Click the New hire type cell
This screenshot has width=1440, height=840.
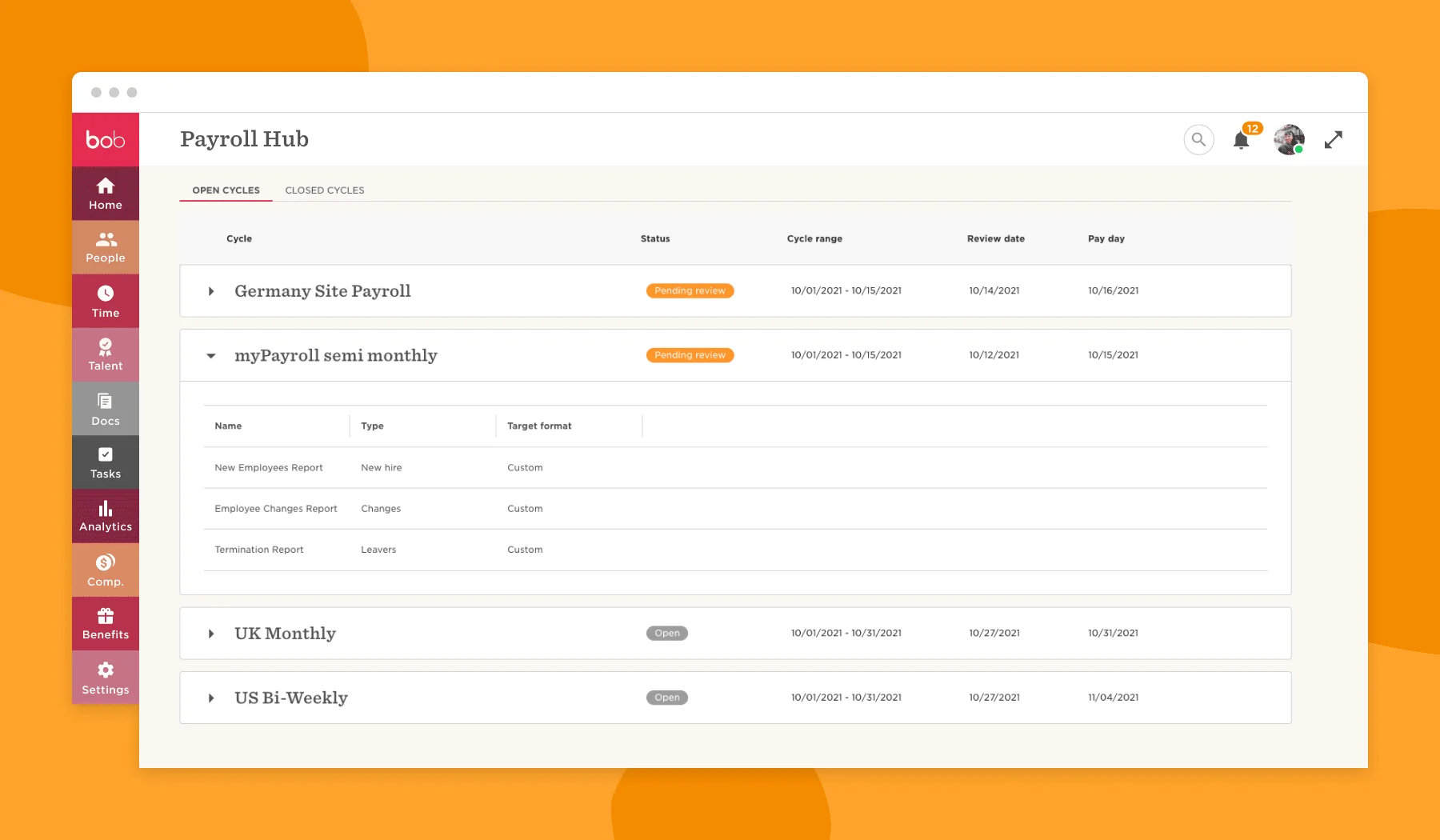[382, 467]
